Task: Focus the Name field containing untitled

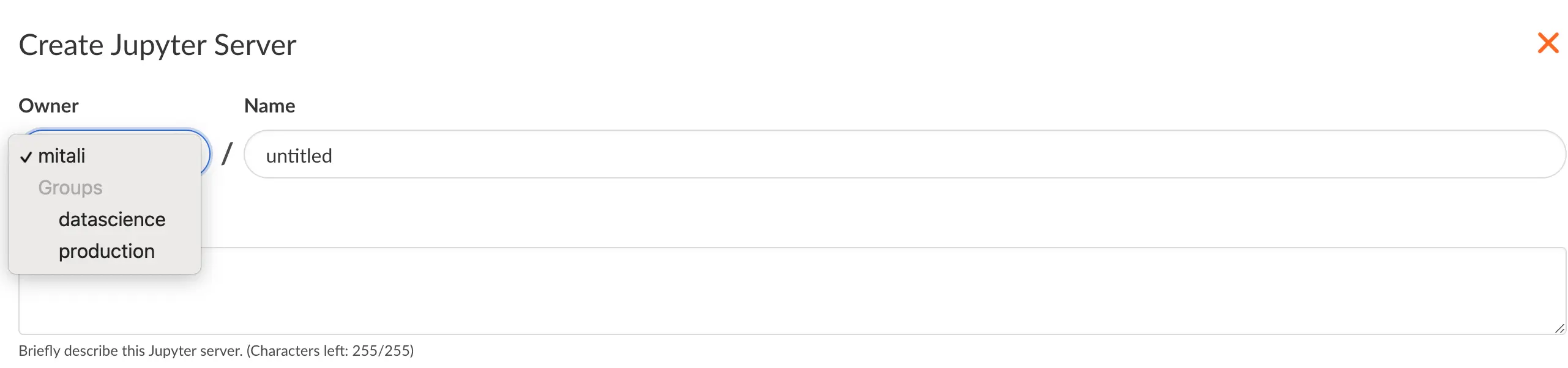Action: click(x=857, y=155)
